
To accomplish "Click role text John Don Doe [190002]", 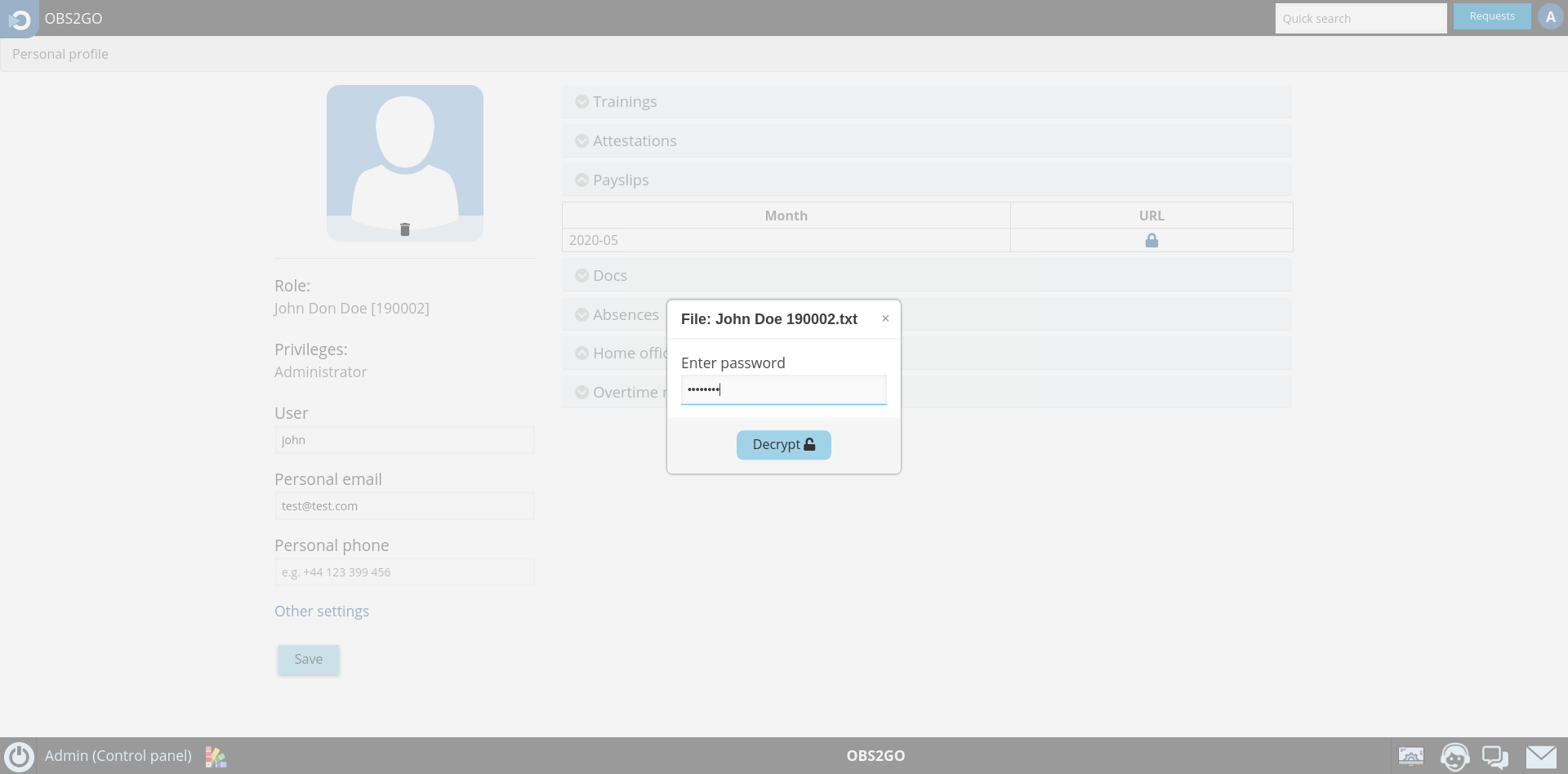I will (x=352, y=309).
